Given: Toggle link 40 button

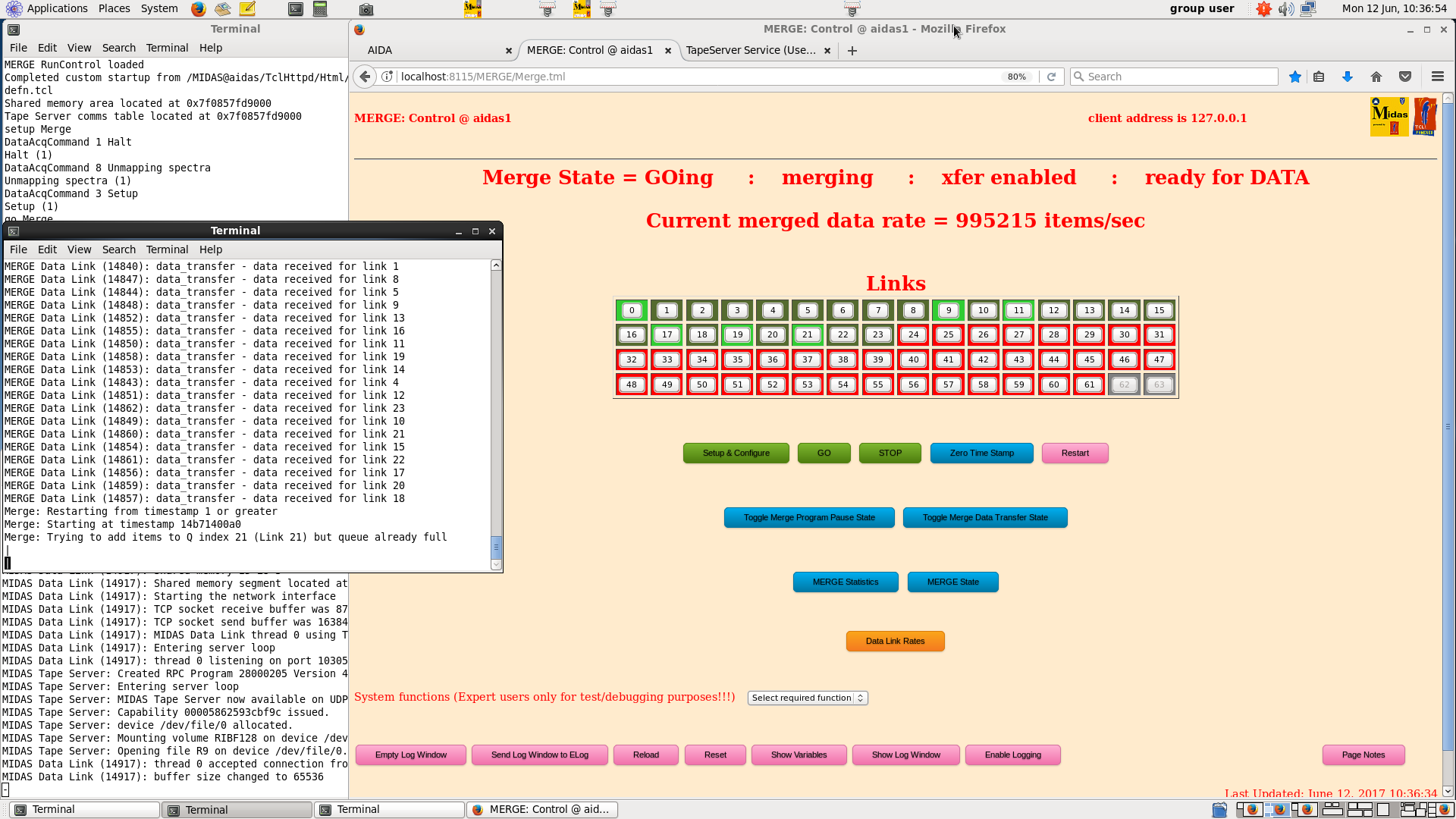Looking at the screenshot, I should click(x=913, y=359).
